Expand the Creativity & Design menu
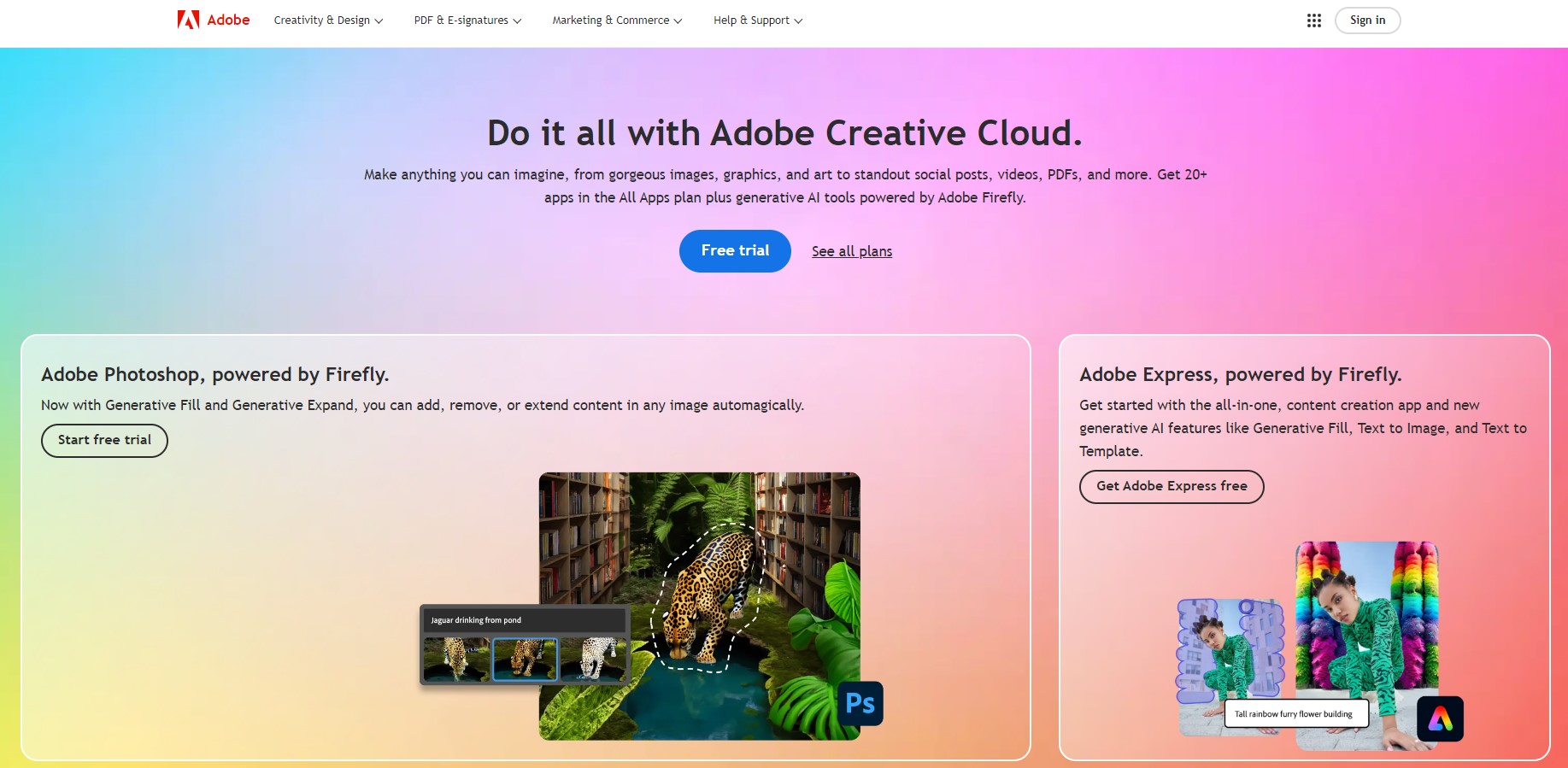The height and width of the screenshot is (768, 1568). (328, 21)
